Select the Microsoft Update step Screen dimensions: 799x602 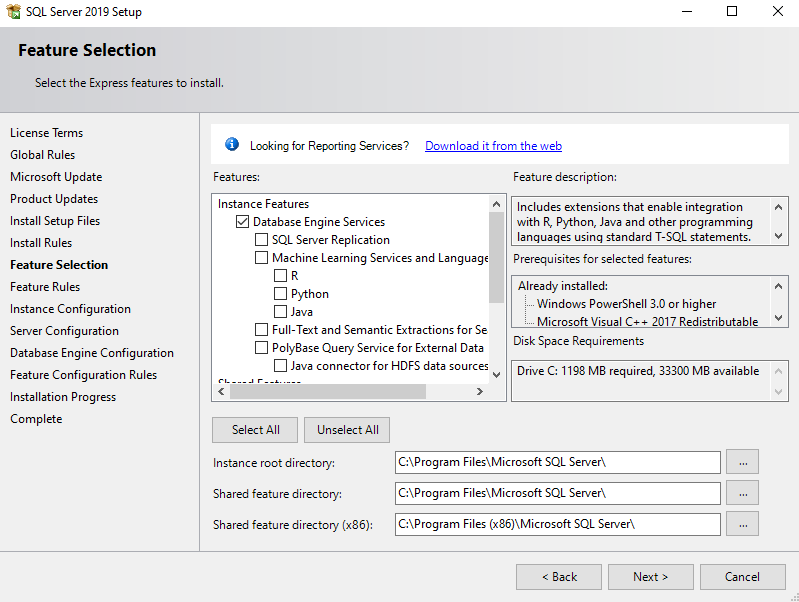pyautogui.click(x=56, y=176)
